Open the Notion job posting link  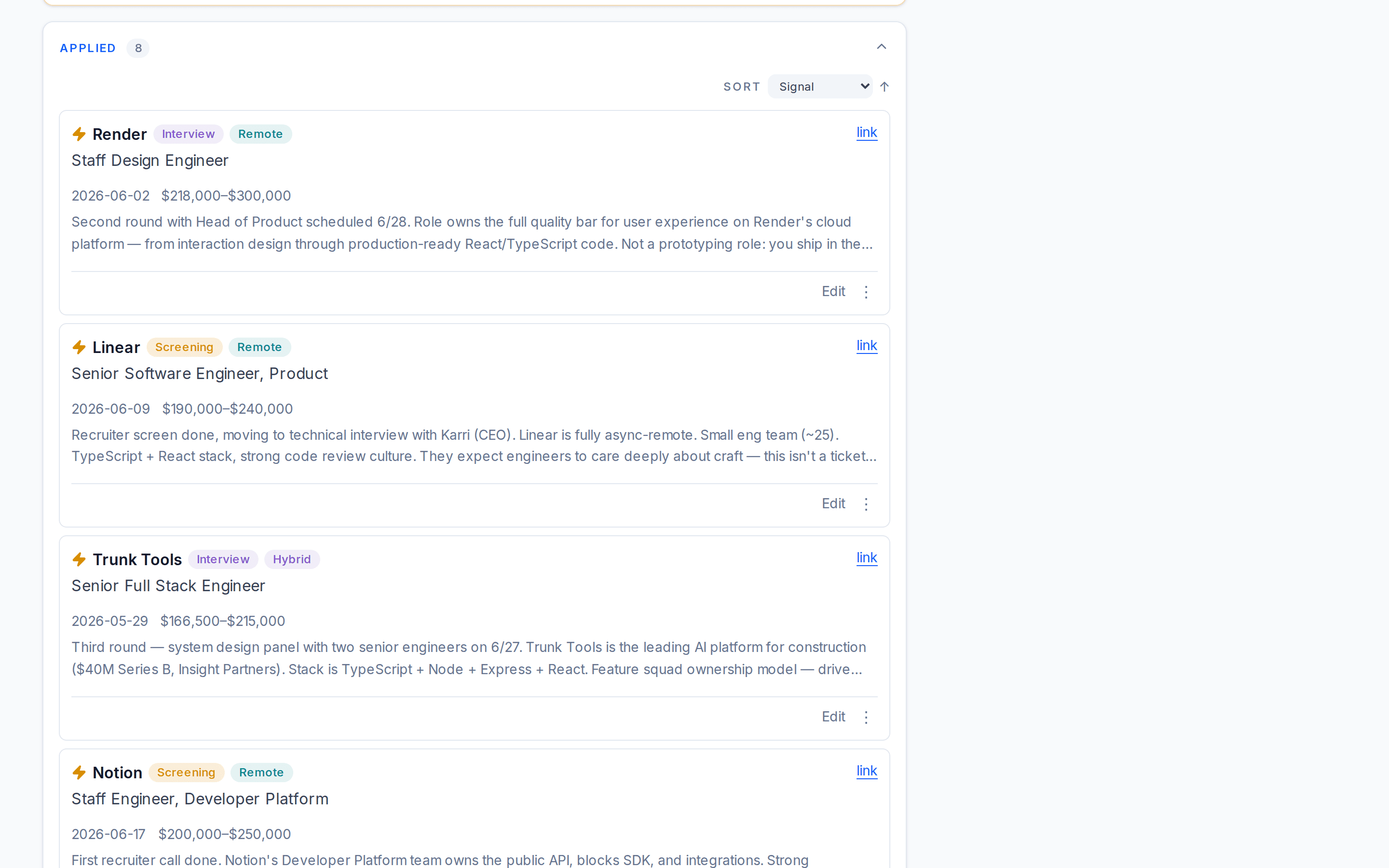(867, 771)
